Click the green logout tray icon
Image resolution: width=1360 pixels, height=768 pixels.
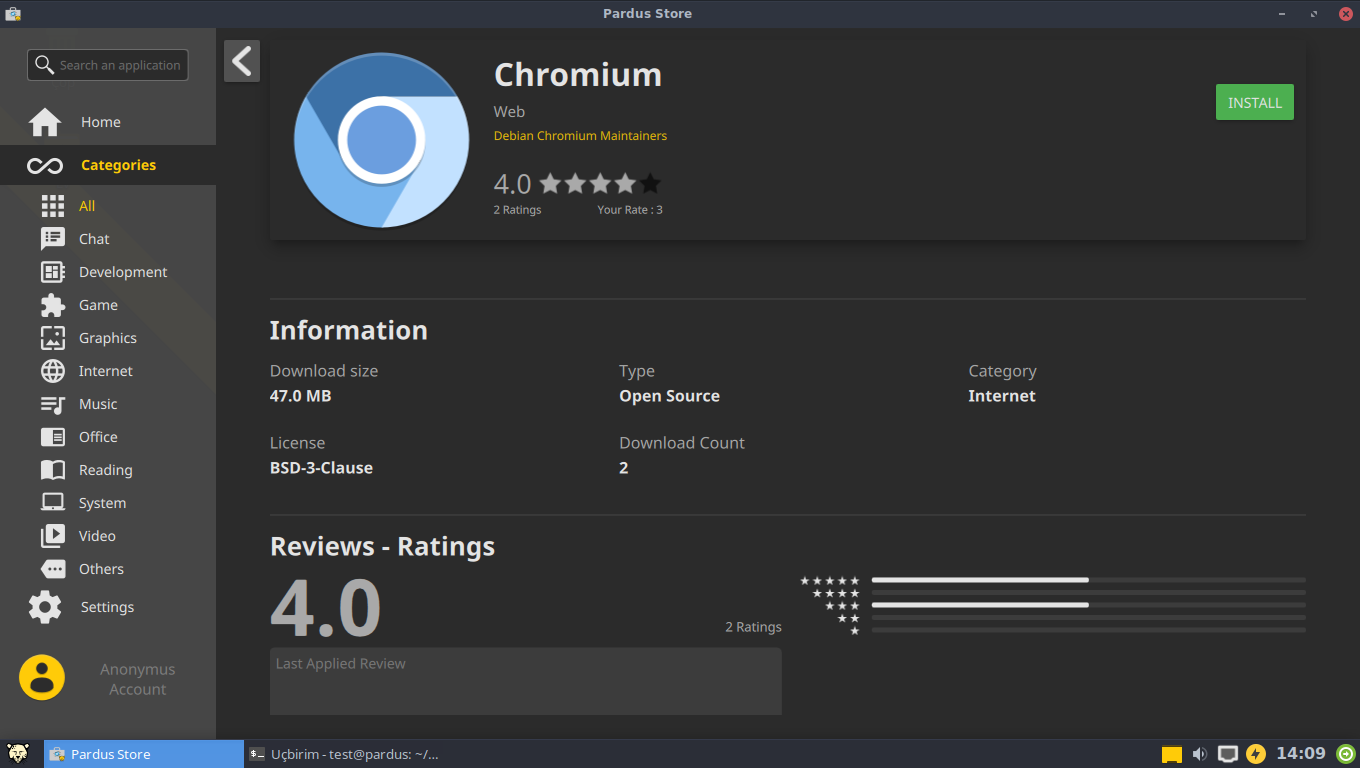click(x=1346, y=754)
